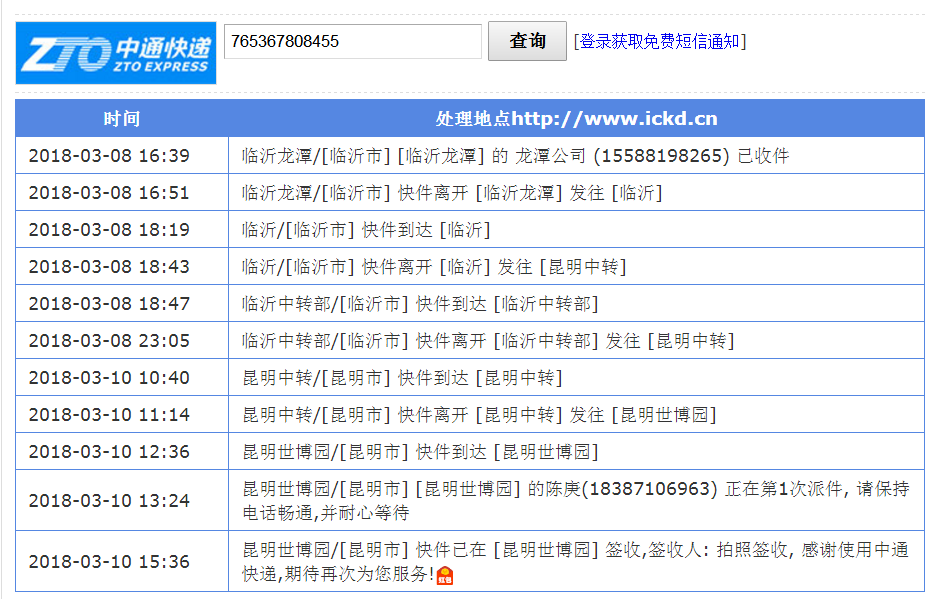This screenshot has height=599, width=945.
Task: Click the 处理地点http://www.ickd.cn header
Action: (x=577, y=119)
